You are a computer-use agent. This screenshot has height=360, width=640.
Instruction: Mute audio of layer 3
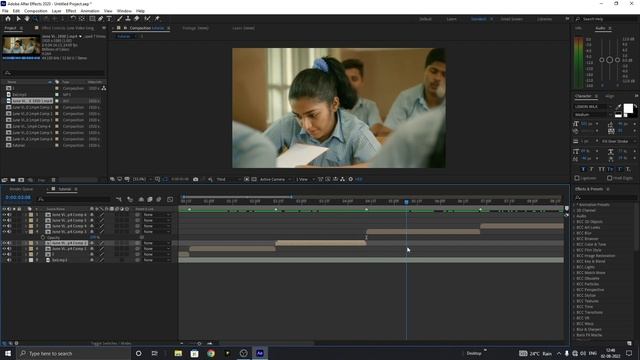(9, 226)
